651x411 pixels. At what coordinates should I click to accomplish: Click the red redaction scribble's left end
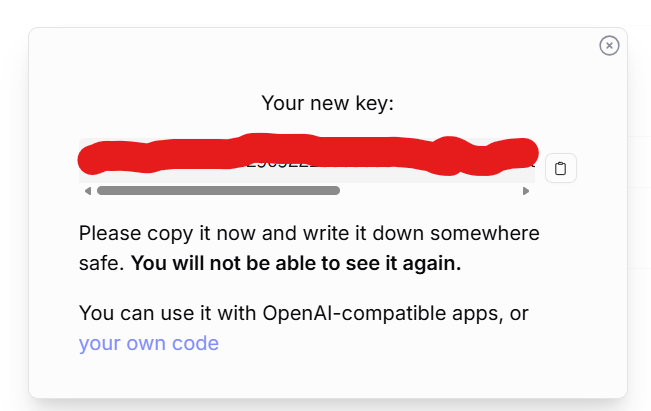click(88, 158)
